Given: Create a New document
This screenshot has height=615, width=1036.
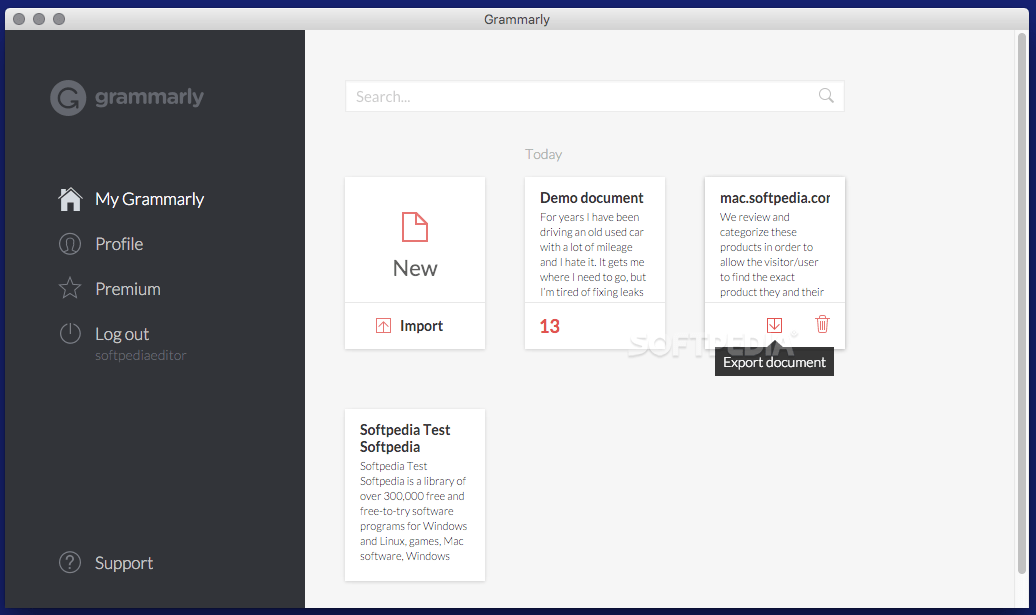Looking at the screenshot, I should (415, 240).
